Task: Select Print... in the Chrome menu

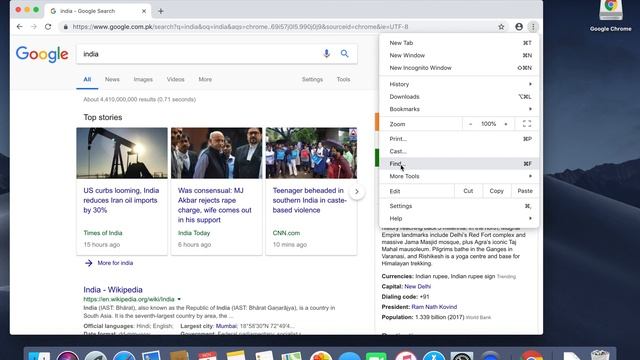Action: point(459,139)
